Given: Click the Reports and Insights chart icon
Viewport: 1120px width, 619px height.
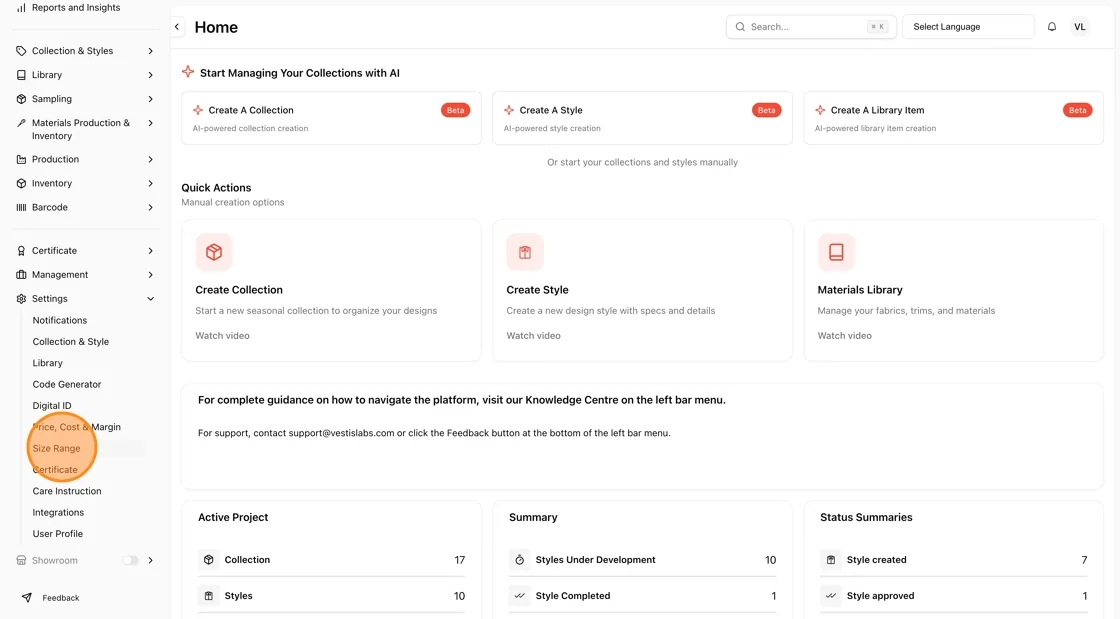Looking at the screenshot, I should 21,8.
